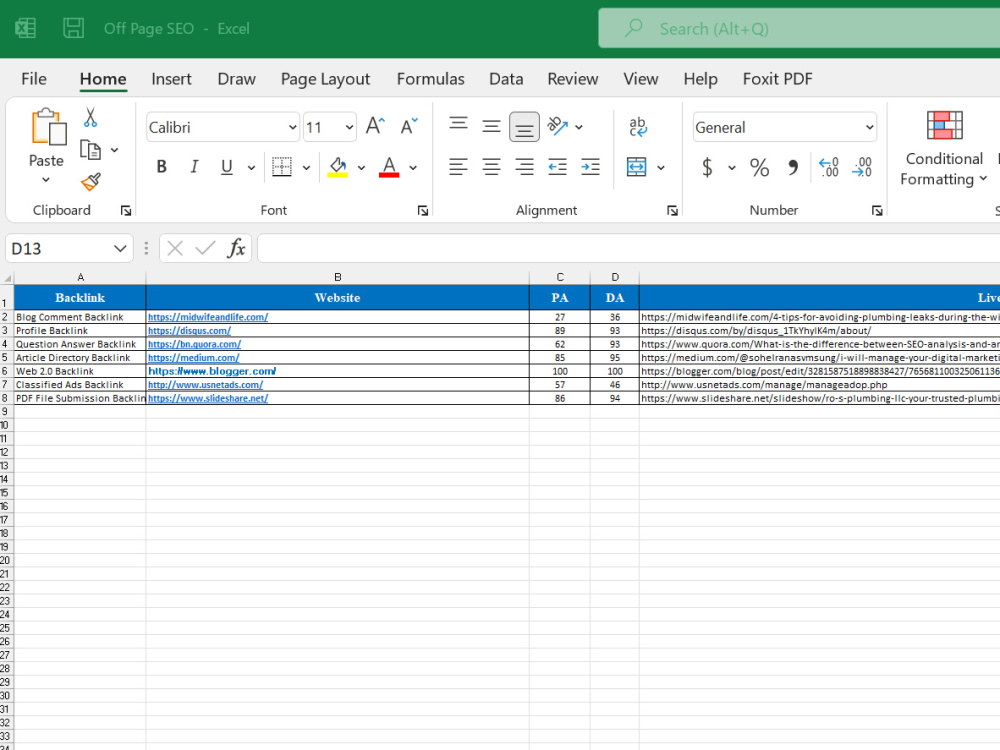Open the Foxit PDF tab
Screen dimensions: 1000x750
[777, 79]
